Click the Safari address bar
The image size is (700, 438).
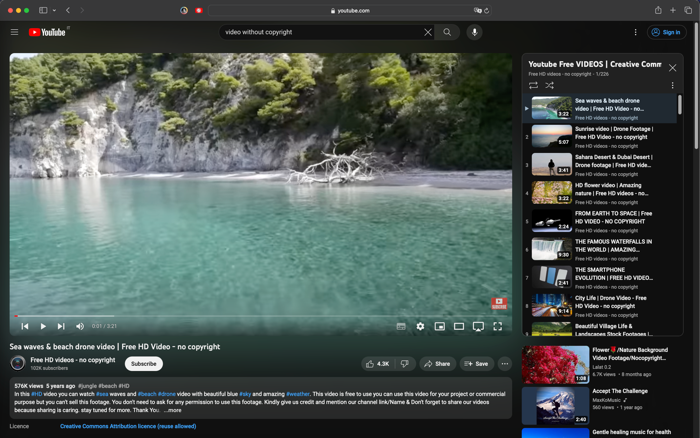[x=350, y=10]
